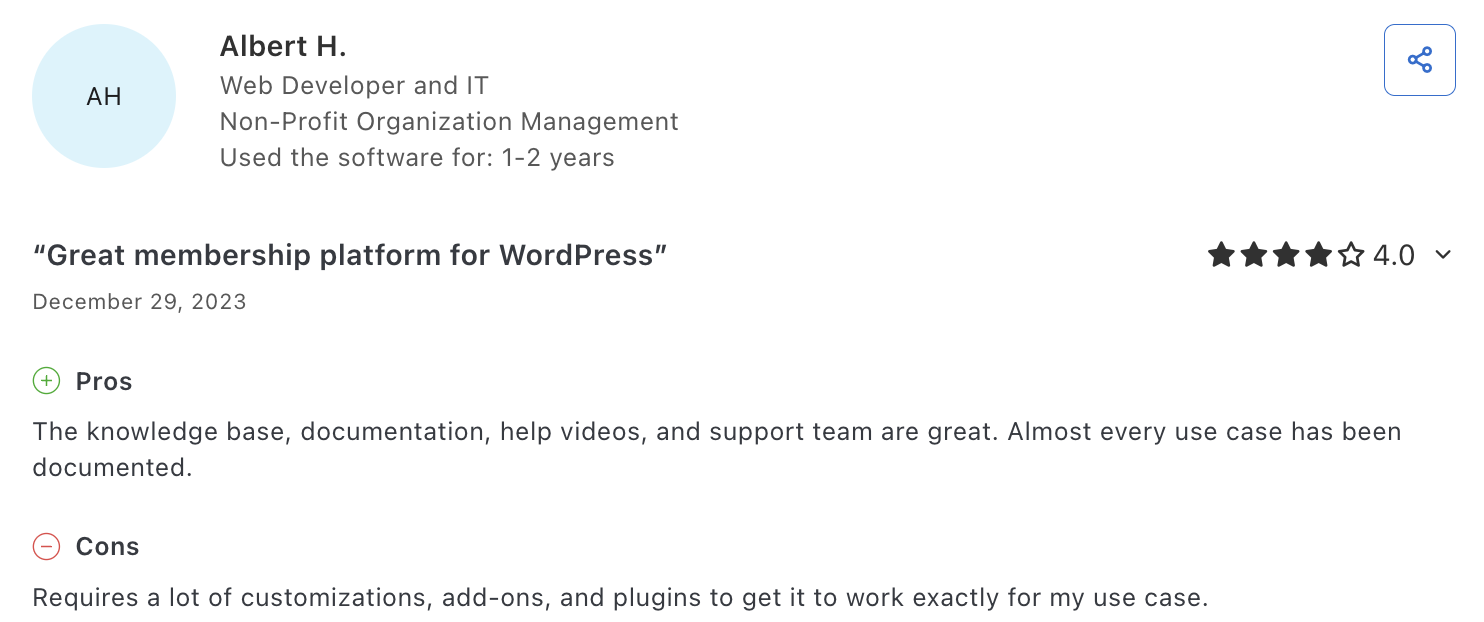Click the reviewer name Albert H.
This screenshot has width=1484, height=622.
283,46
